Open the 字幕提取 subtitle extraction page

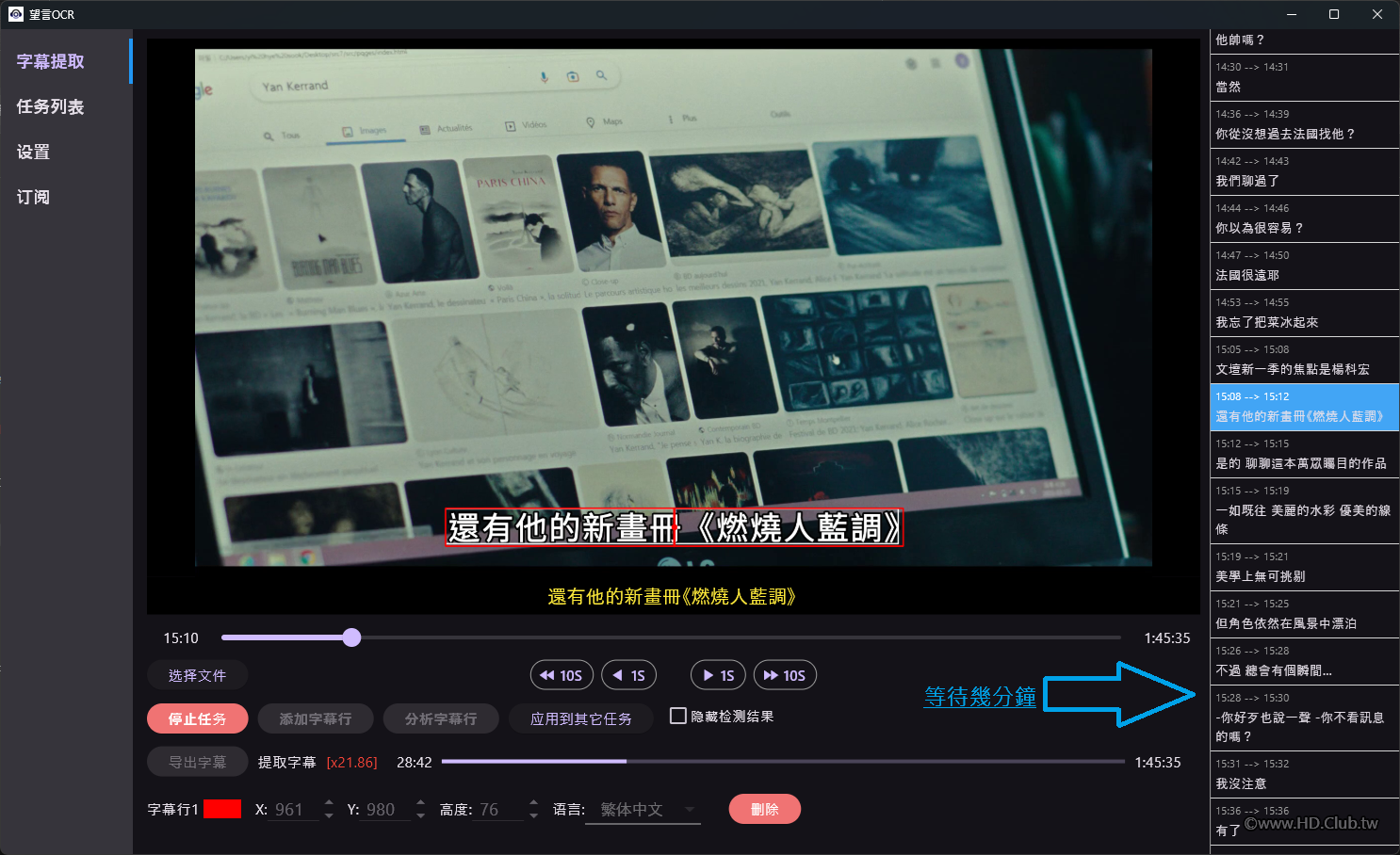tap(66, 61)
